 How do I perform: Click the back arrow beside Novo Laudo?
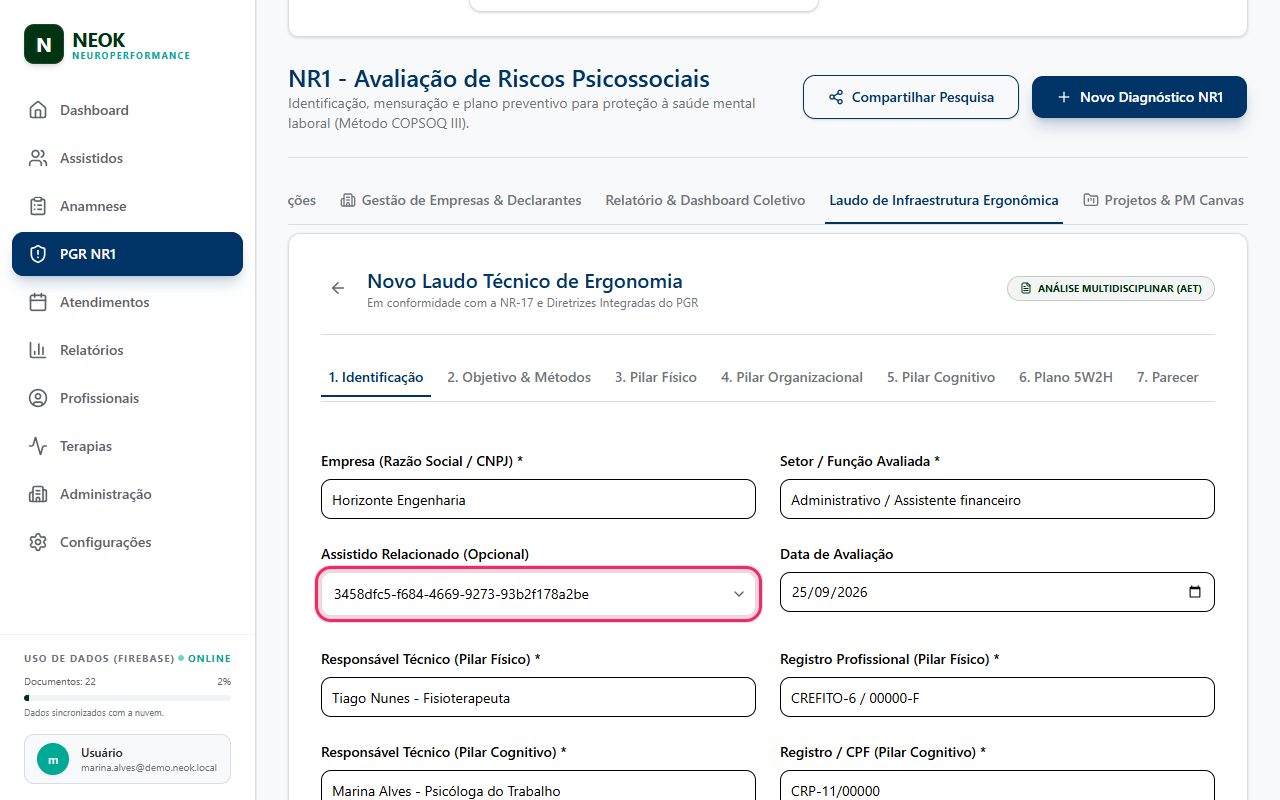(x=338, y=288)
